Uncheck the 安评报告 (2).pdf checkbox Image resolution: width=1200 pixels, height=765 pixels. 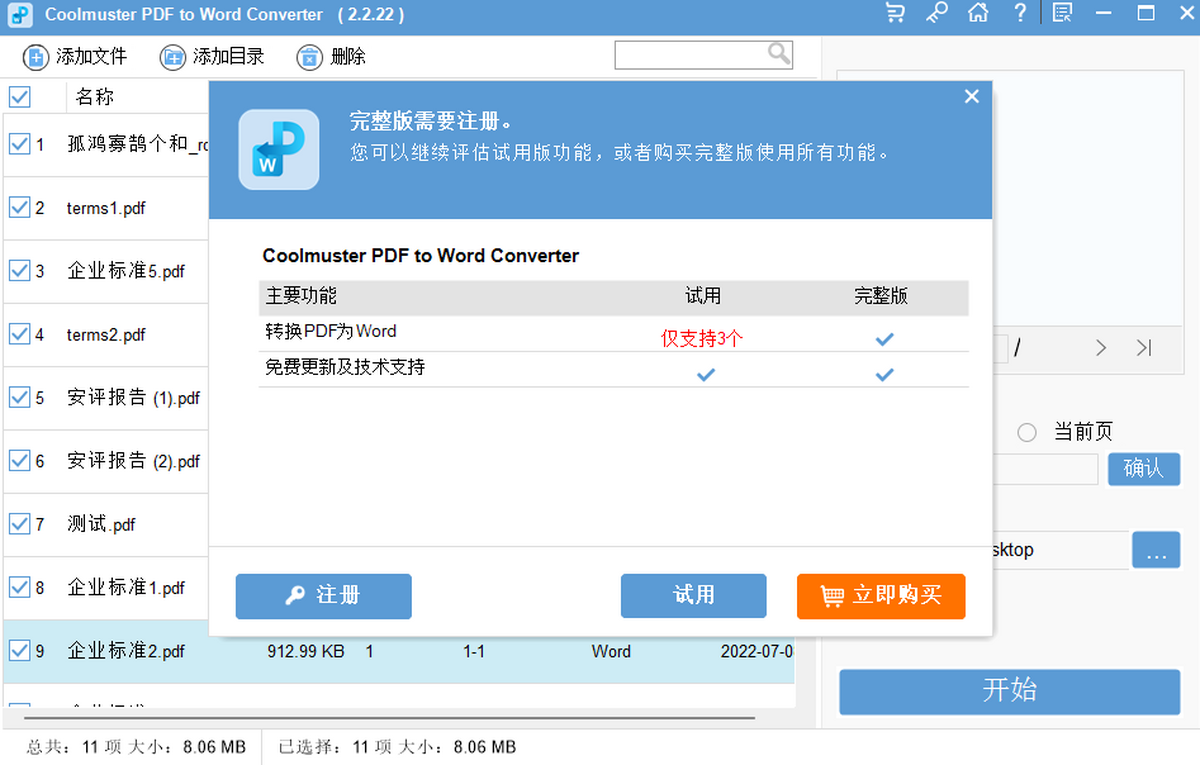(x=19, y=460)
